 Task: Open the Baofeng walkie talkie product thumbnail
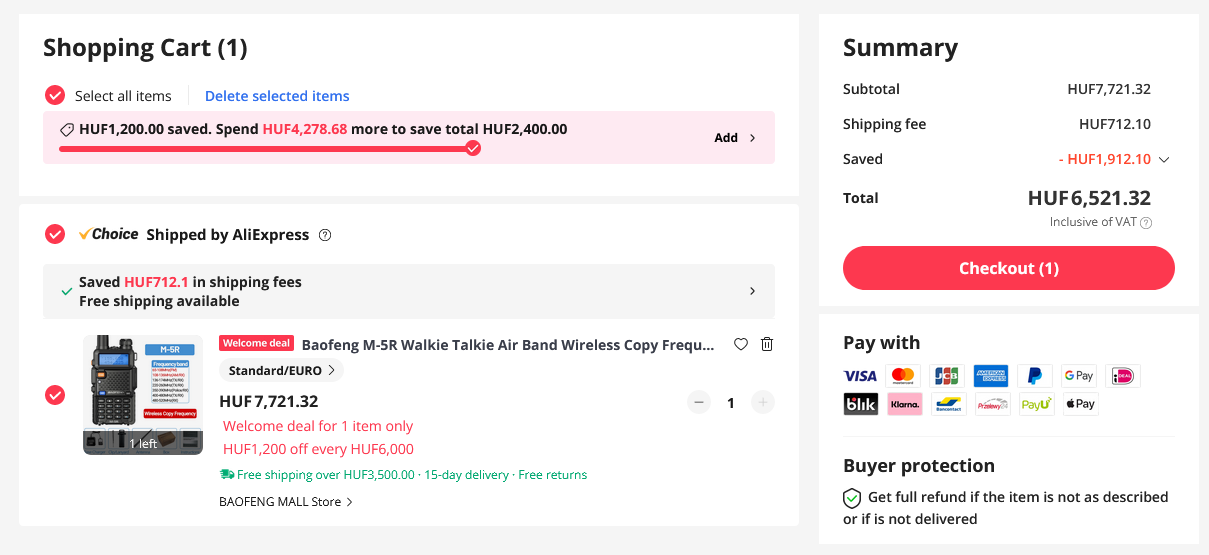tap(143, 395)
